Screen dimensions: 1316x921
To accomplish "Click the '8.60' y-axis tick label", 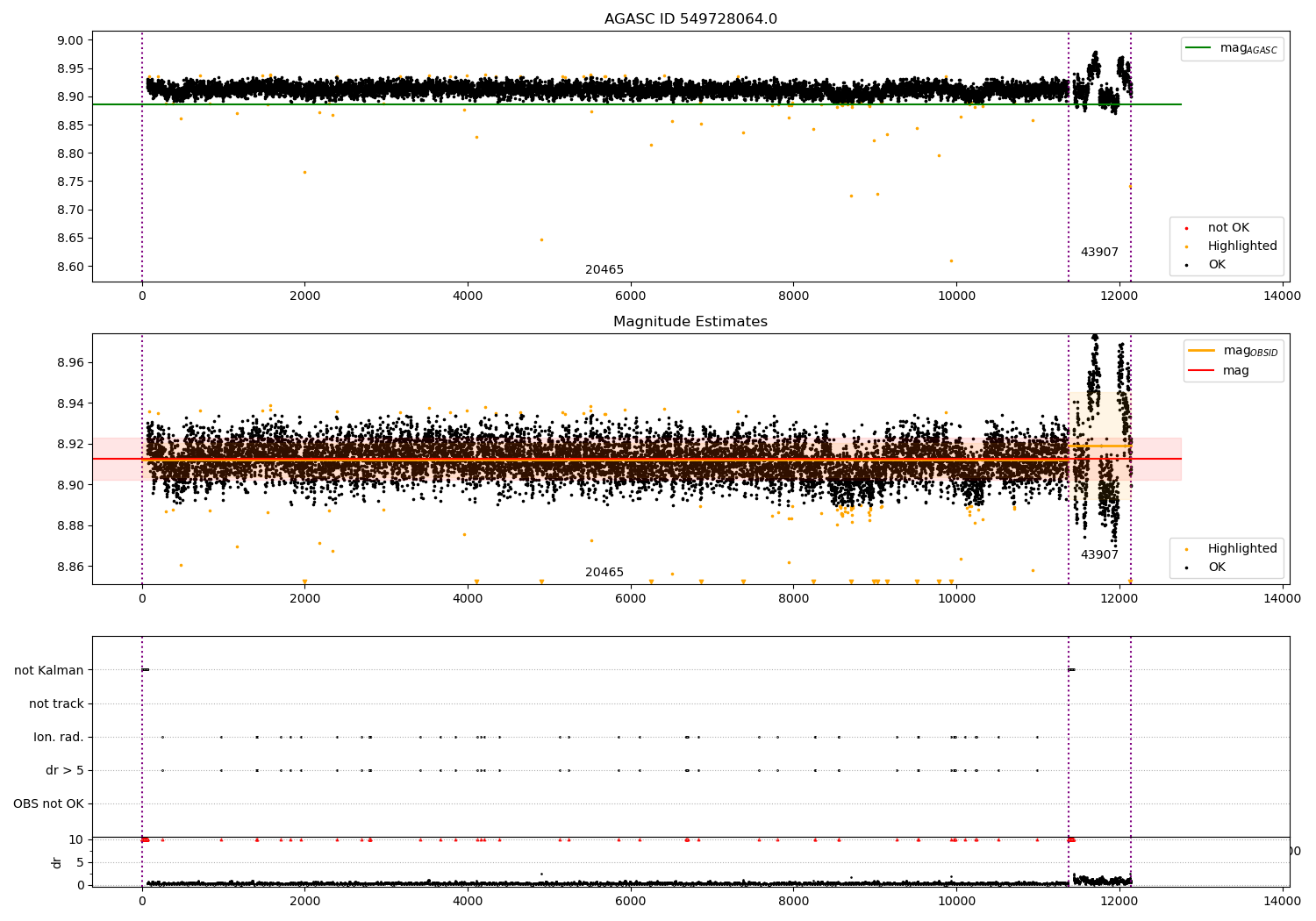I will (x=71, y=267).
